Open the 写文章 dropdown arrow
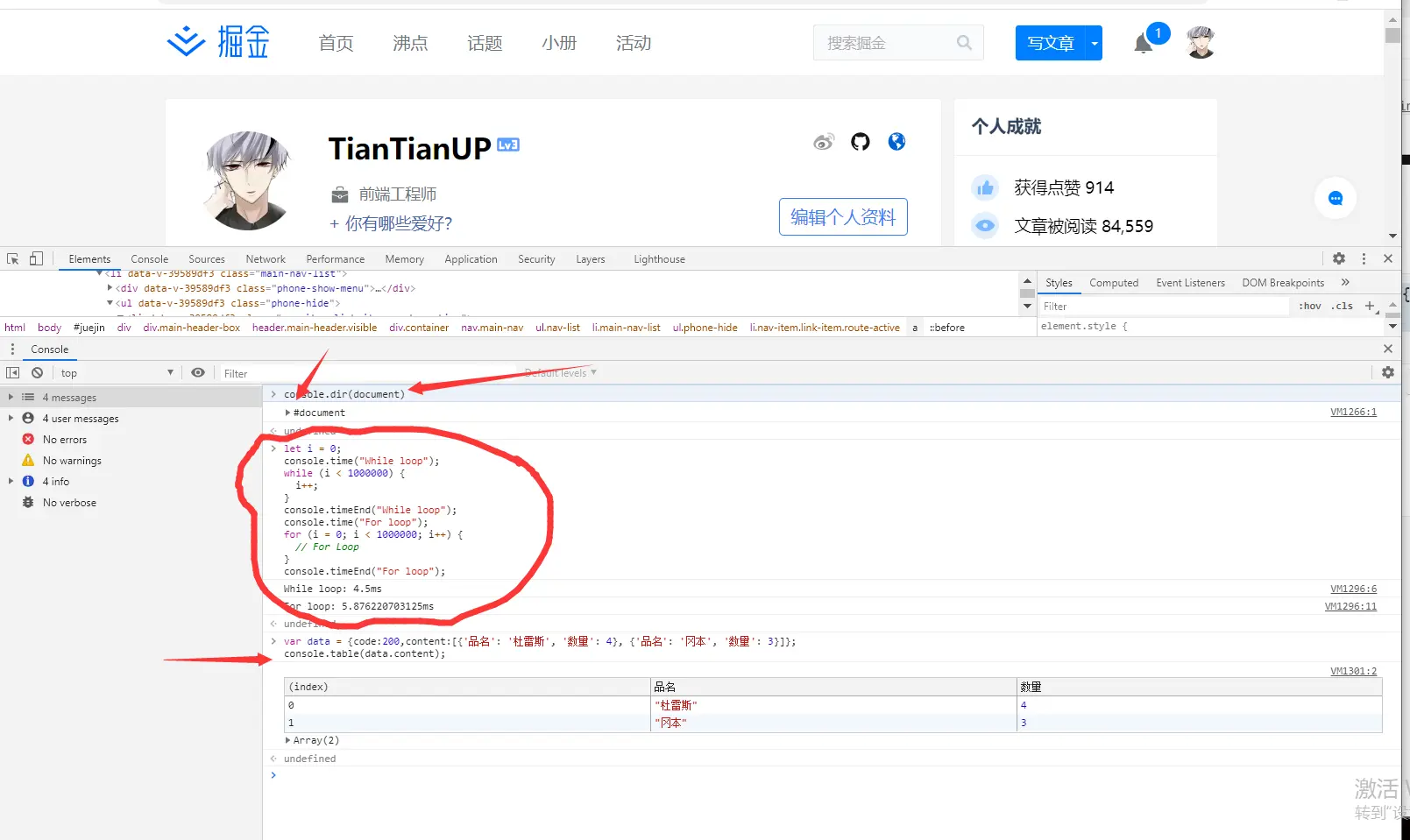The image size is (1410, 840). point(1094,43)
